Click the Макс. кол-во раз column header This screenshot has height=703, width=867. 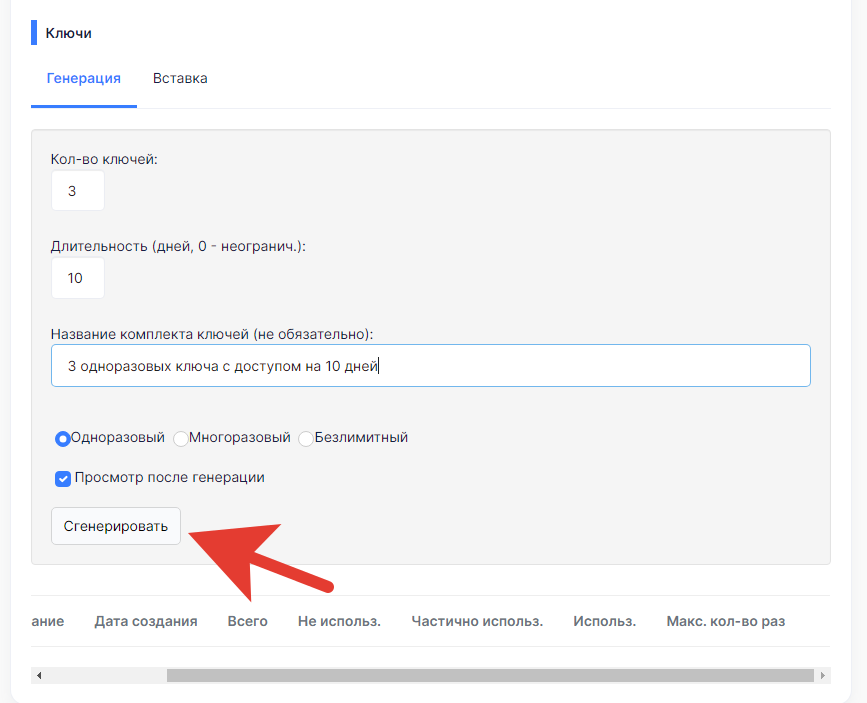pyautogui.click(x=726, y=621)
